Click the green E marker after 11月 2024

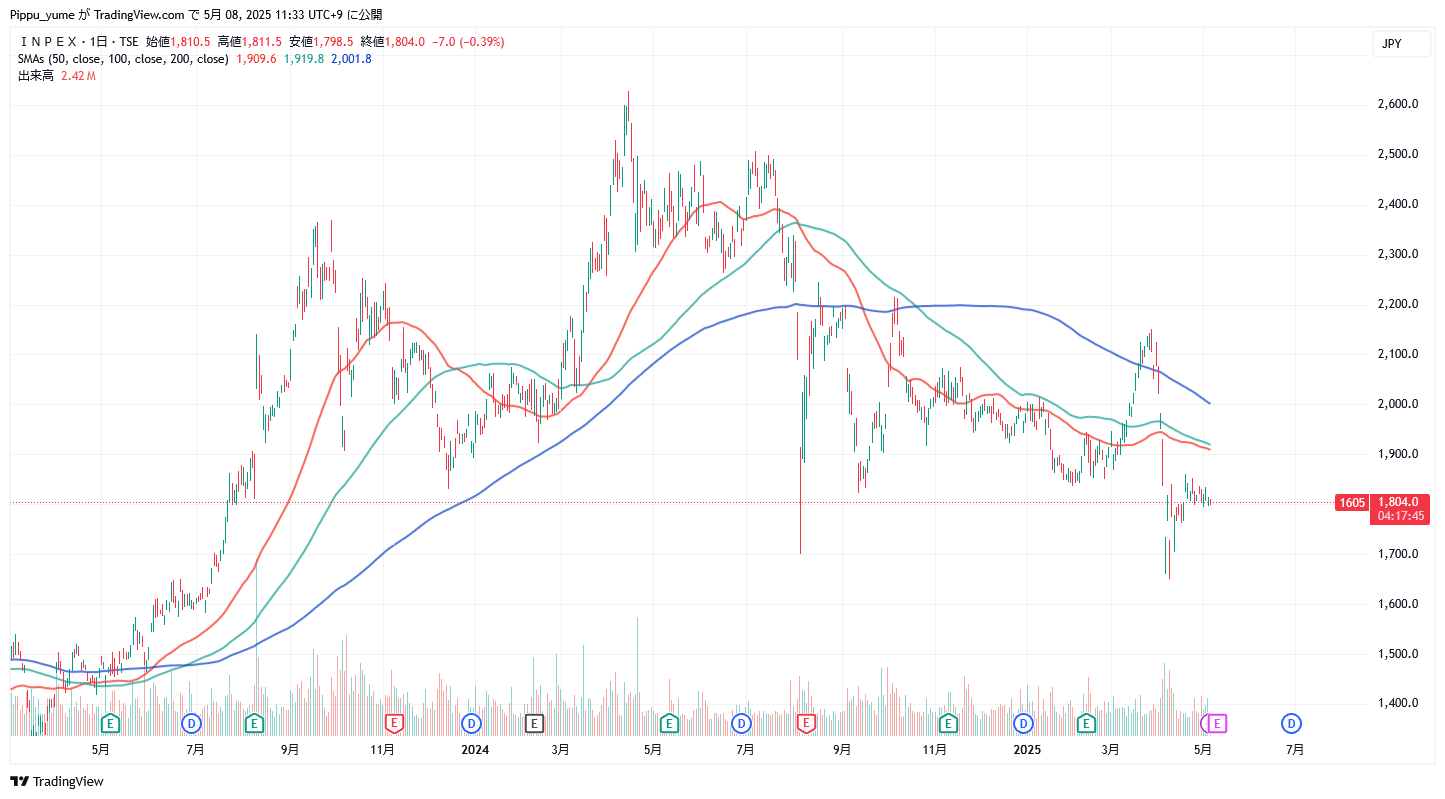coord(948,722)
